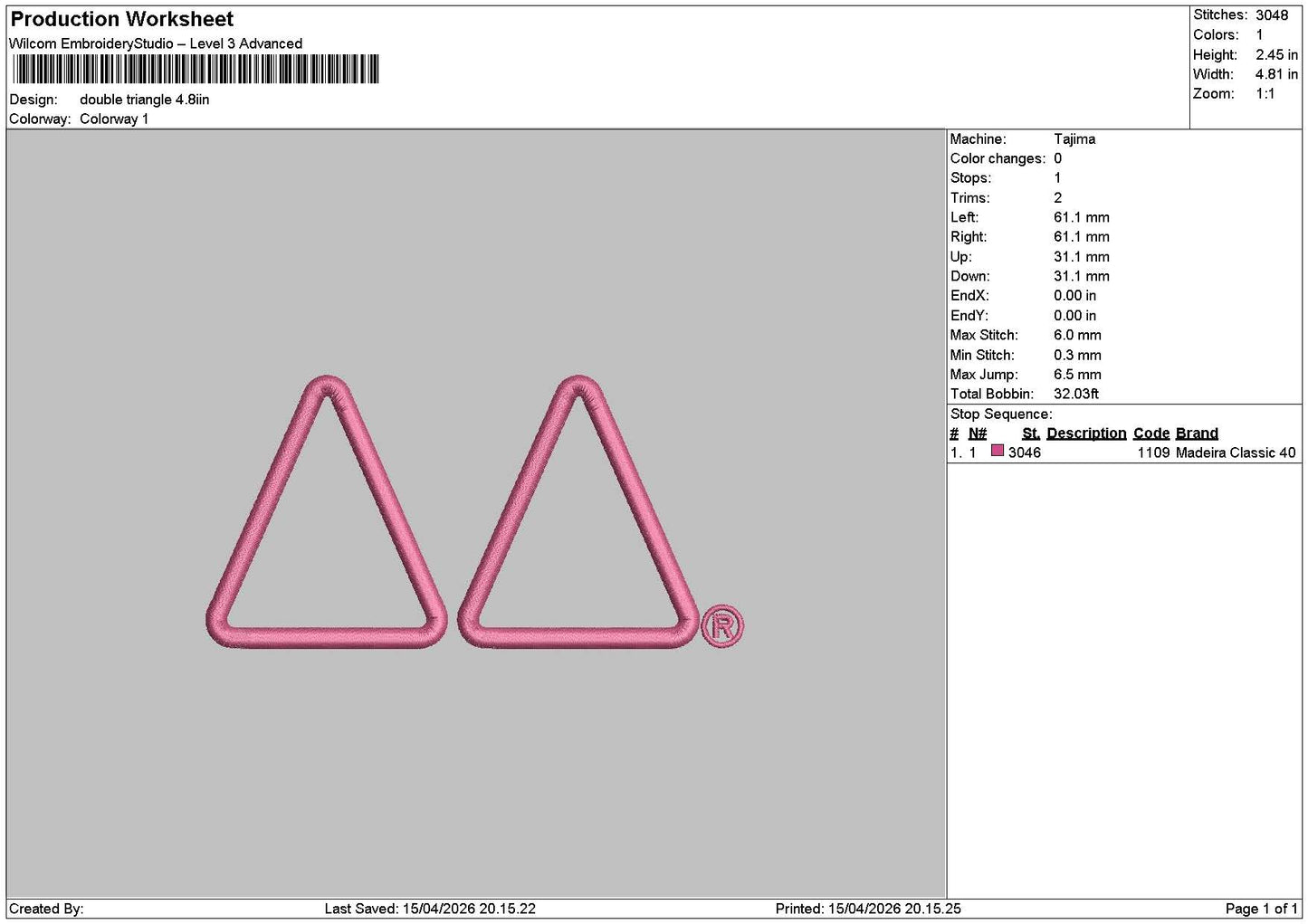
Task: Click the Max Jump value '6.5 mm'
Action: (x=1077, y=375)
